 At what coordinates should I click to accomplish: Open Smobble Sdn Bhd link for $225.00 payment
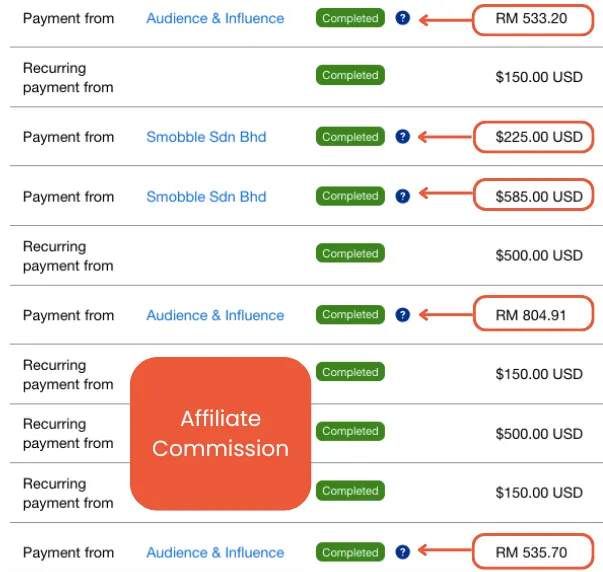(207, 137)
